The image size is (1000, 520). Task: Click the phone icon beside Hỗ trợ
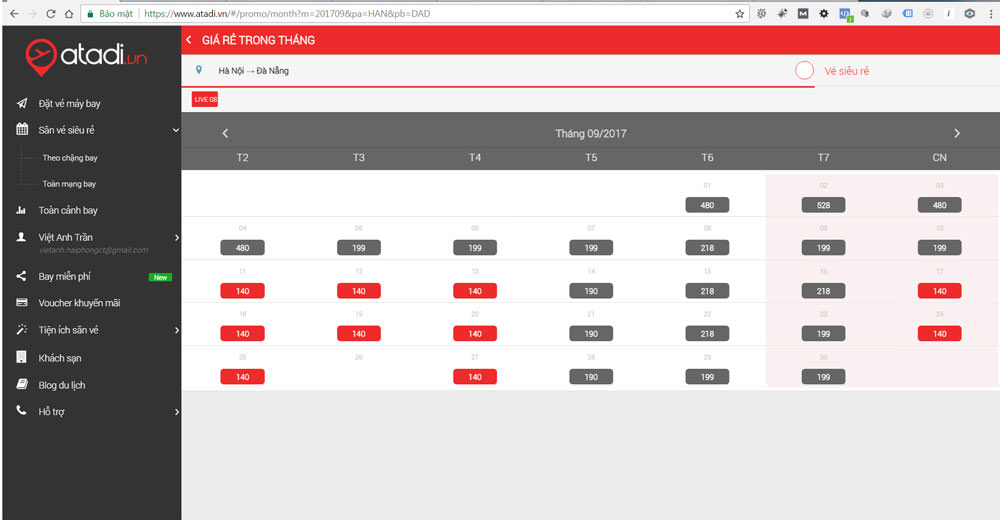point(21,411)
